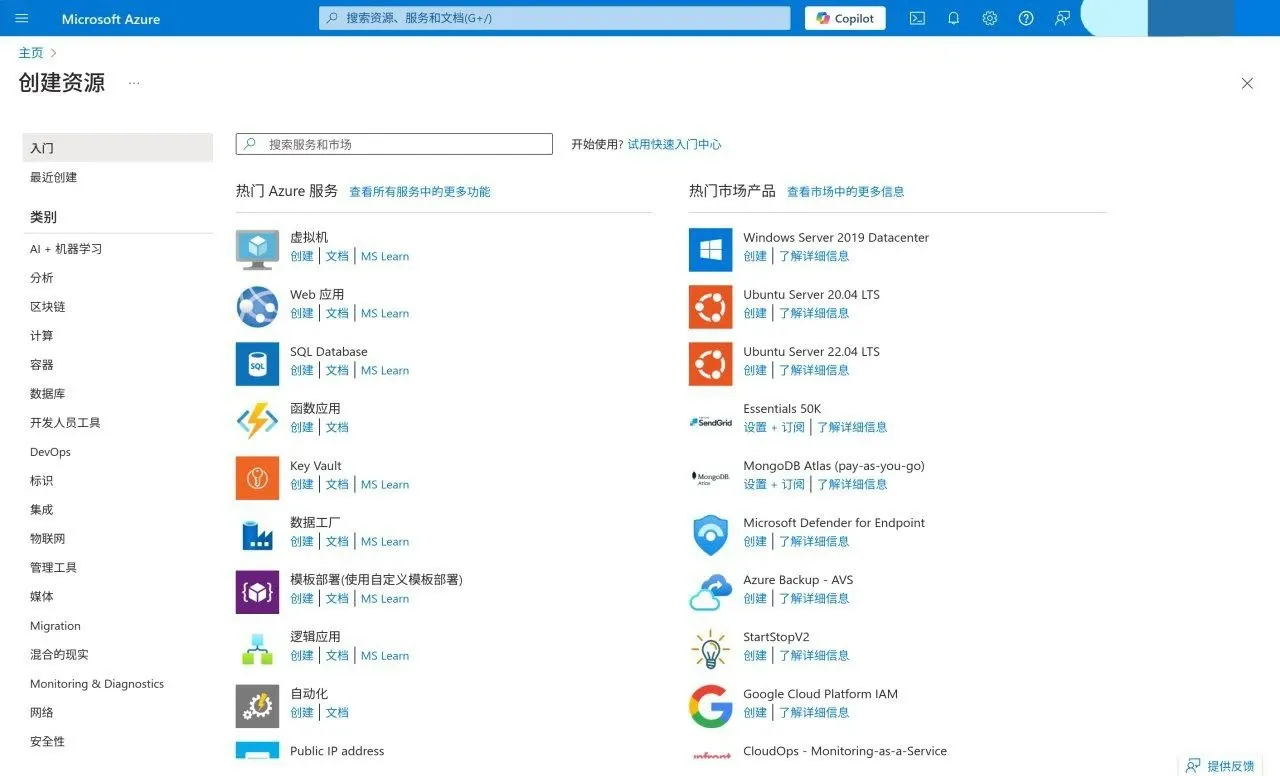Close the 创建资源 blade
The width and height of the screenshot is (1280, 776).
point(1247,84)
